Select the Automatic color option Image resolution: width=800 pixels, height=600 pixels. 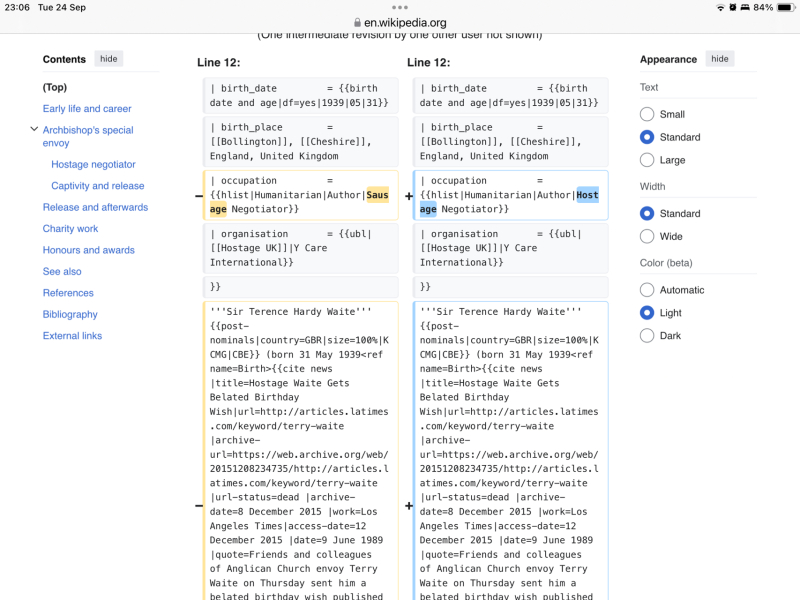tap(647, 290)
